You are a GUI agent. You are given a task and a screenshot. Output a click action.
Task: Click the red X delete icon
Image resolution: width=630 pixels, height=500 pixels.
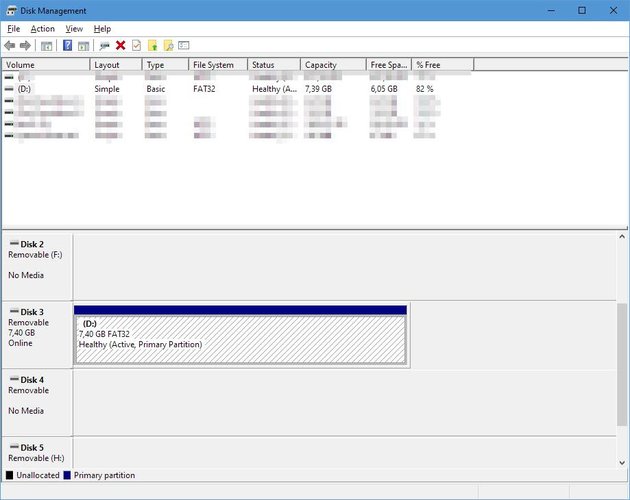coord(121,45)
